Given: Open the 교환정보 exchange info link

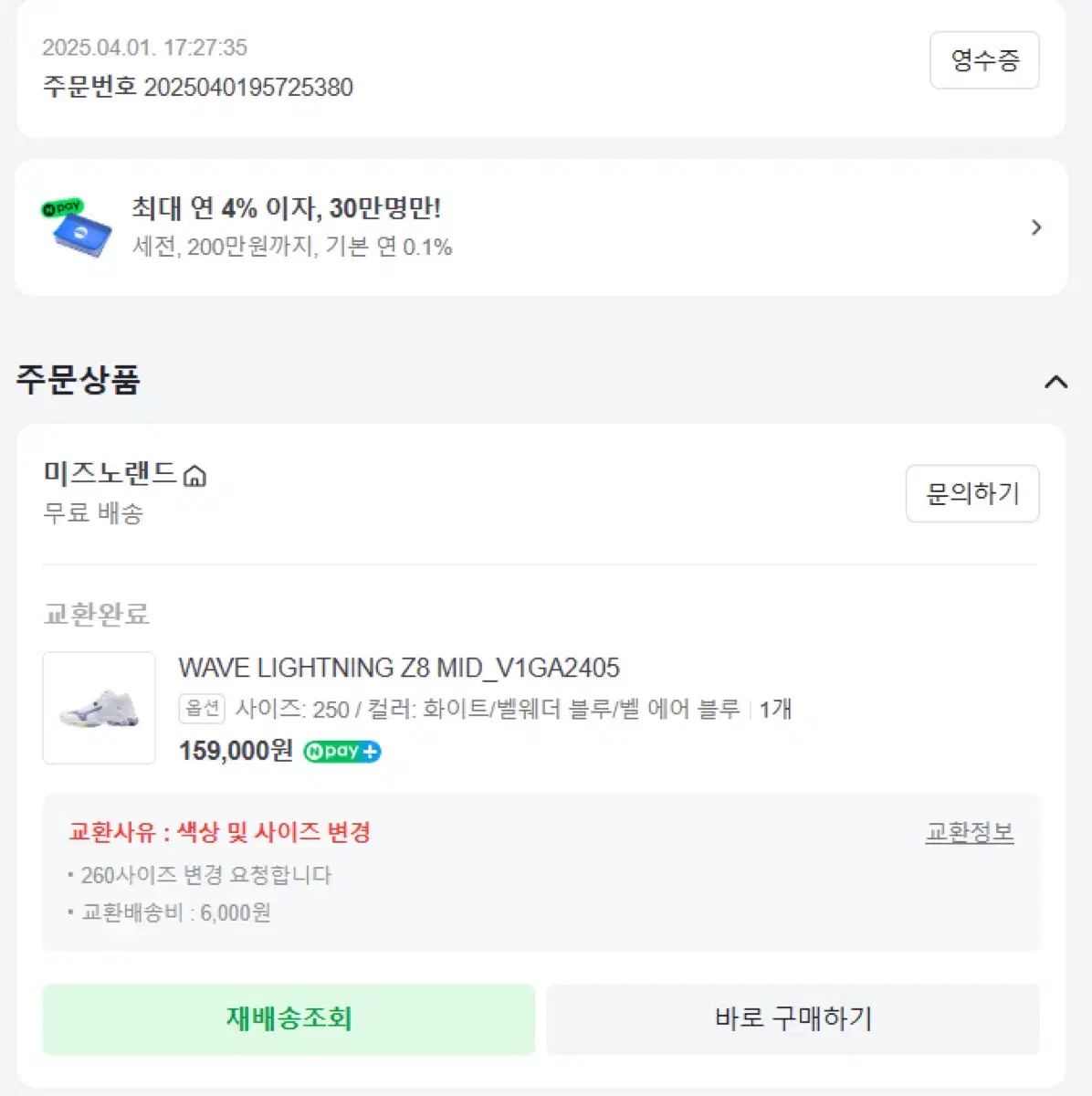Looking at the screenshot, I should [969, 833].
